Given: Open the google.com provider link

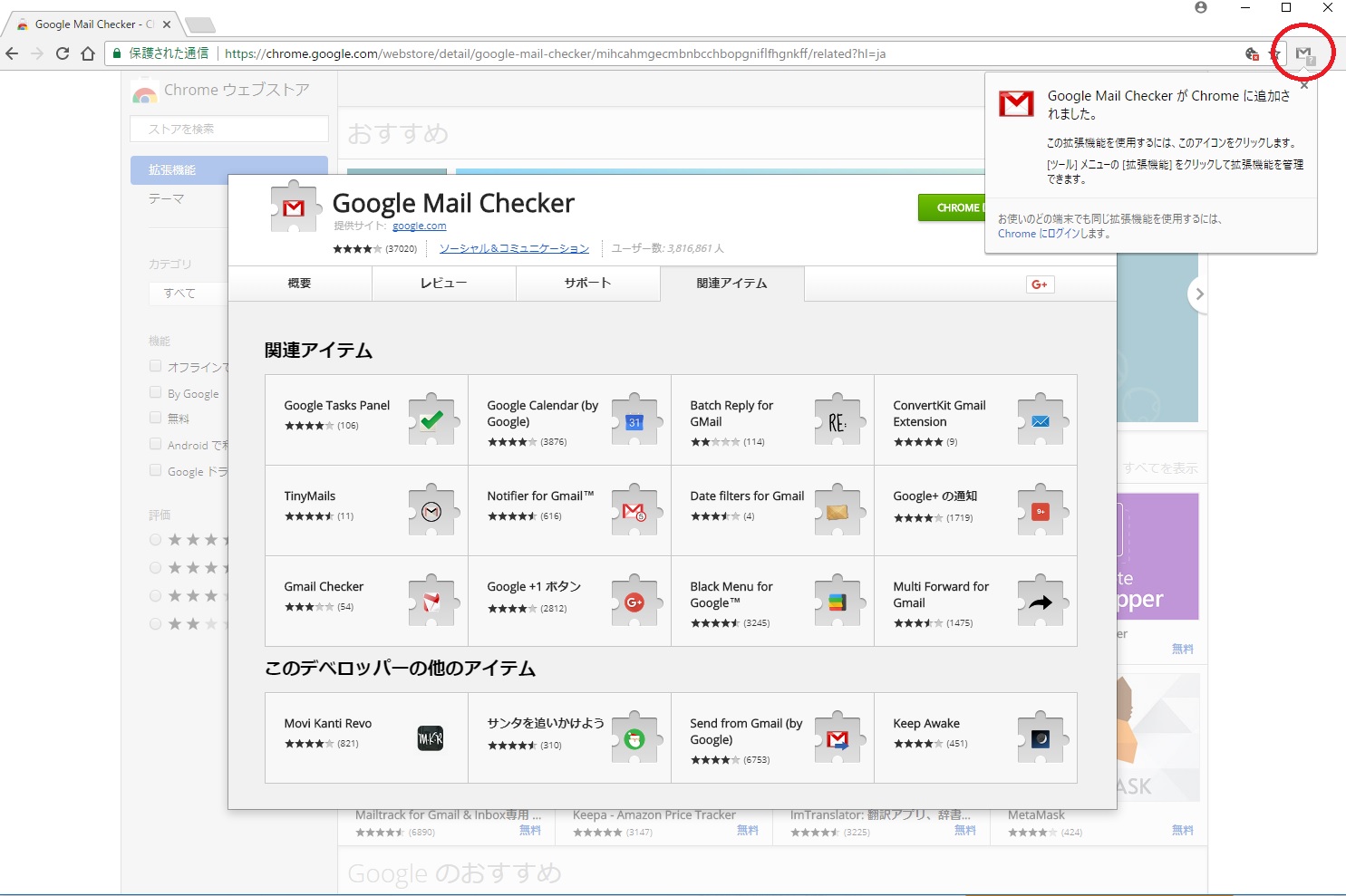Looking at the screenshot, I should [x=420, y=226].
